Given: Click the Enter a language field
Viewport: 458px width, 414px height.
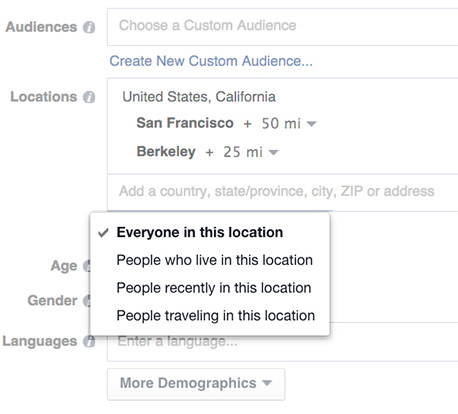Looking at the screenshot, I should 283,342.
